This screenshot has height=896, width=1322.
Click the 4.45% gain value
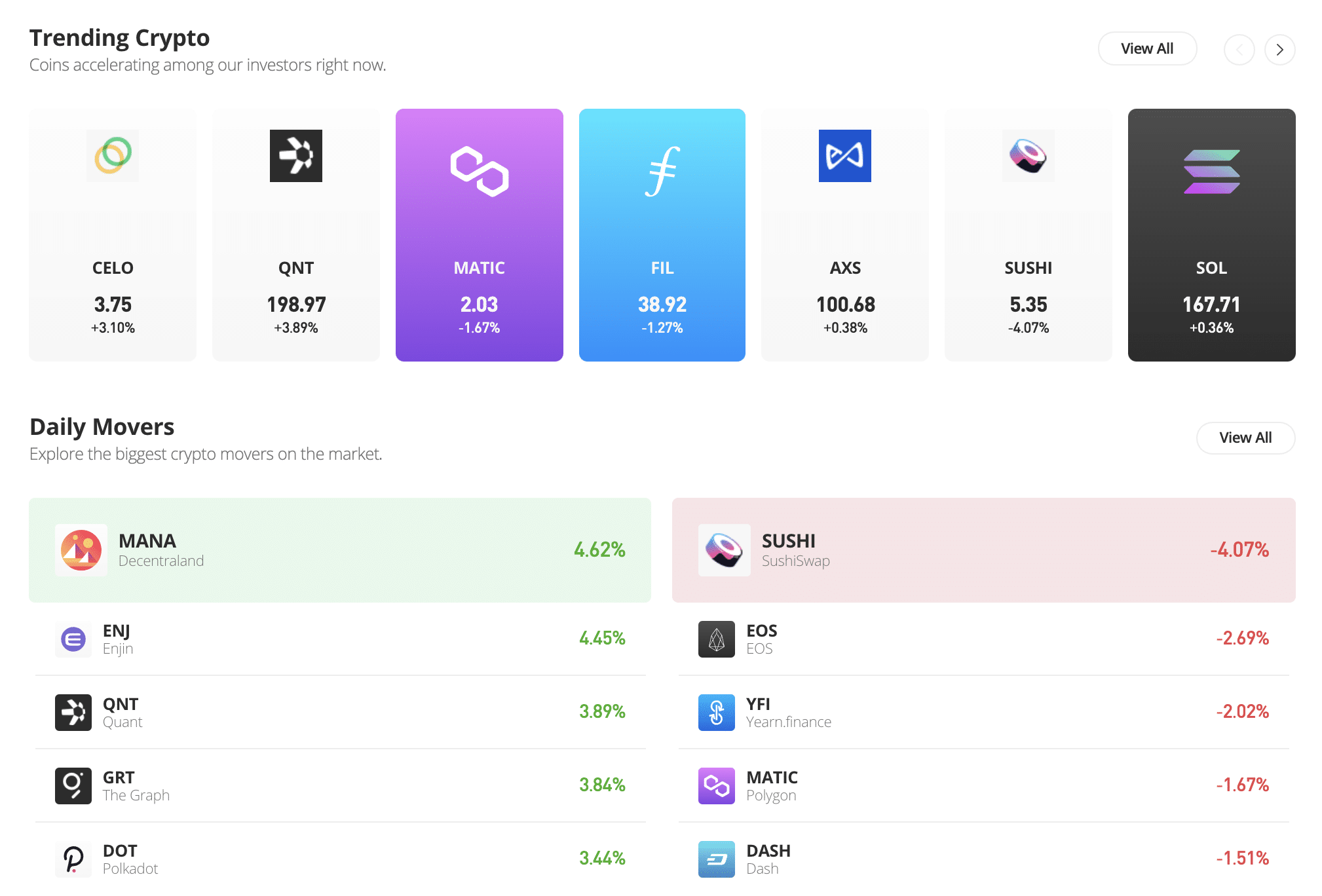[x=602, y=638]
